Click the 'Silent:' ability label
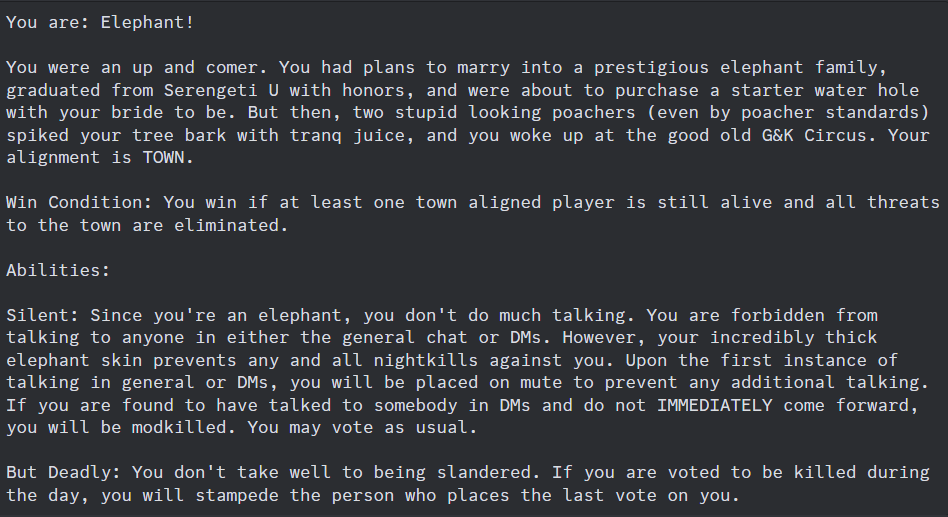This screenshot has width=948, height=517. (x=42, y=316)
